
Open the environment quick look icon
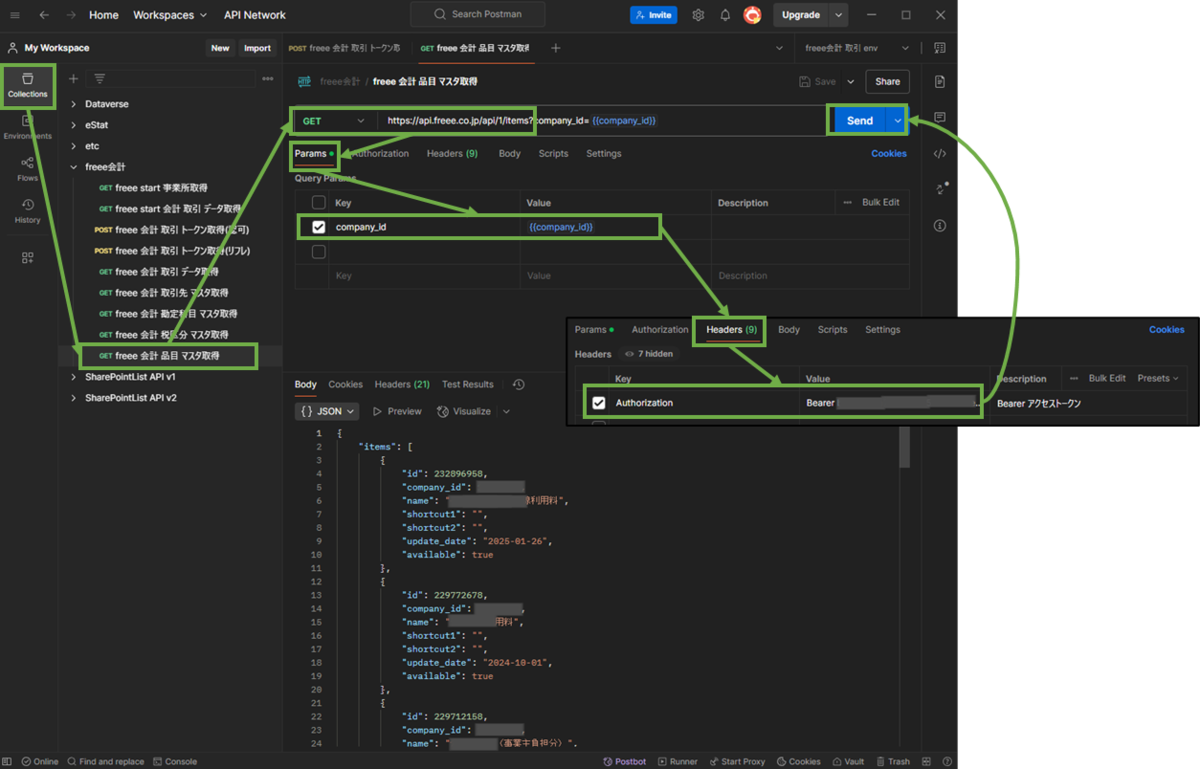939,48
